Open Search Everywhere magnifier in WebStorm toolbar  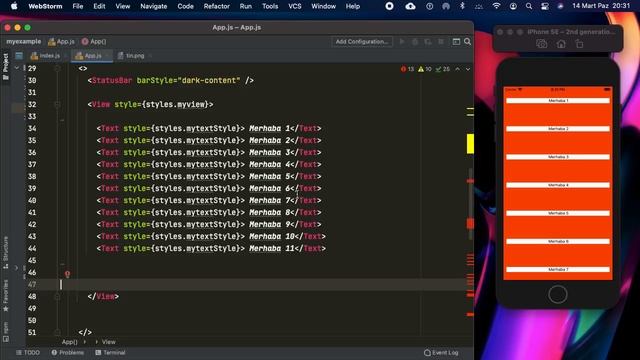467,42
